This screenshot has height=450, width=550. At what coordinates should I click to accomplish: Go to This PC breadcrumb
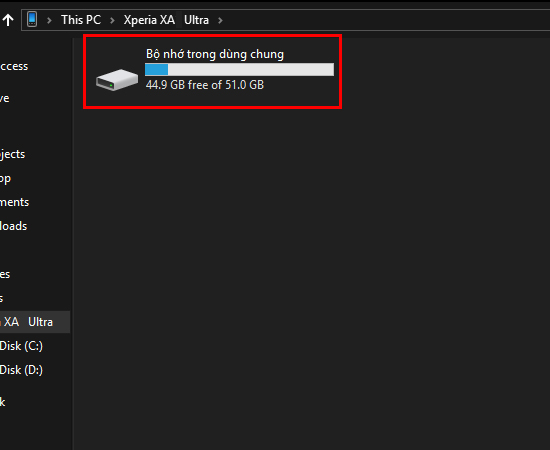coord(81,20)
